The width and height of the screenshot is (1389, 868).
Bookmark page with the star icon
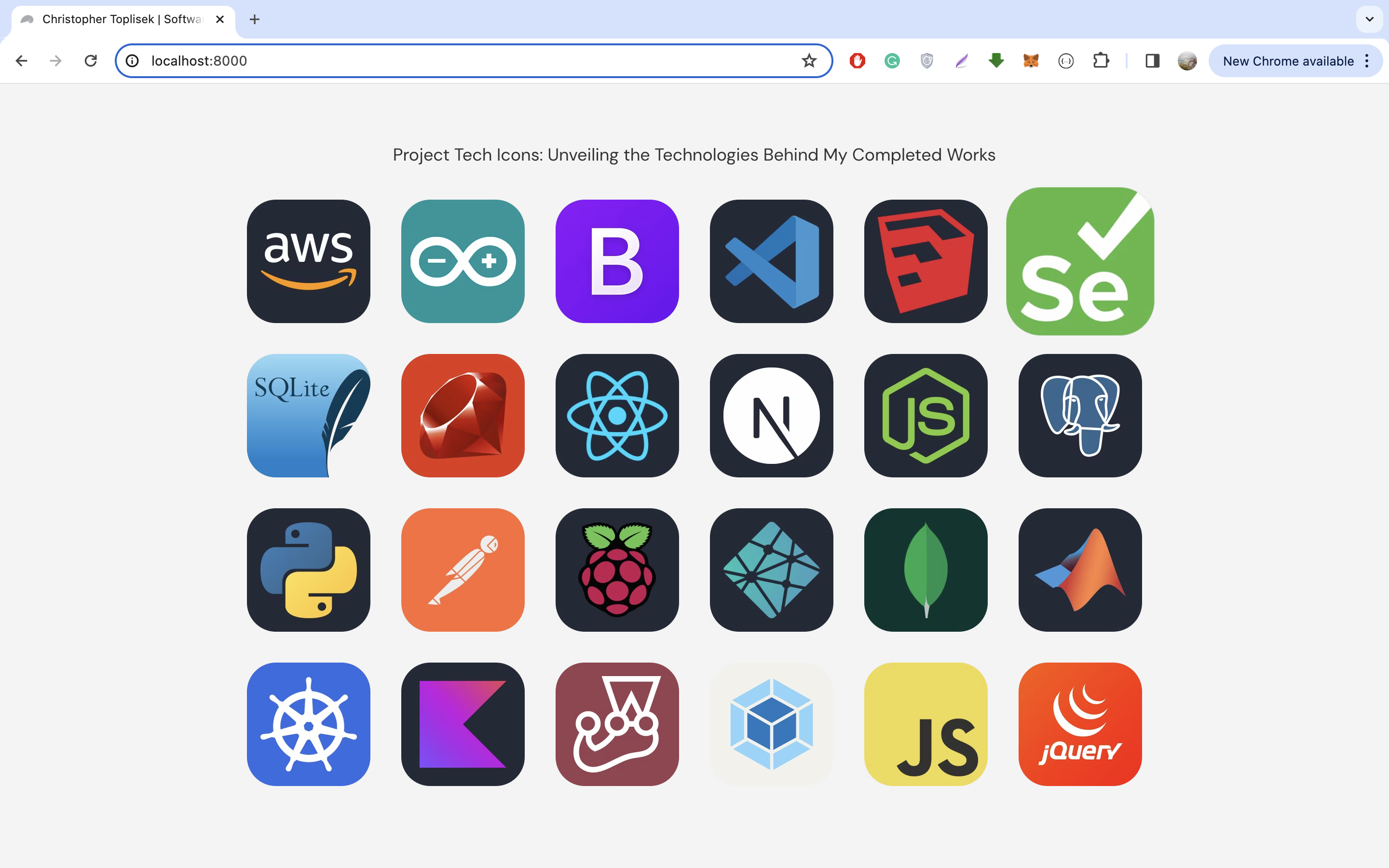(809, 61)
